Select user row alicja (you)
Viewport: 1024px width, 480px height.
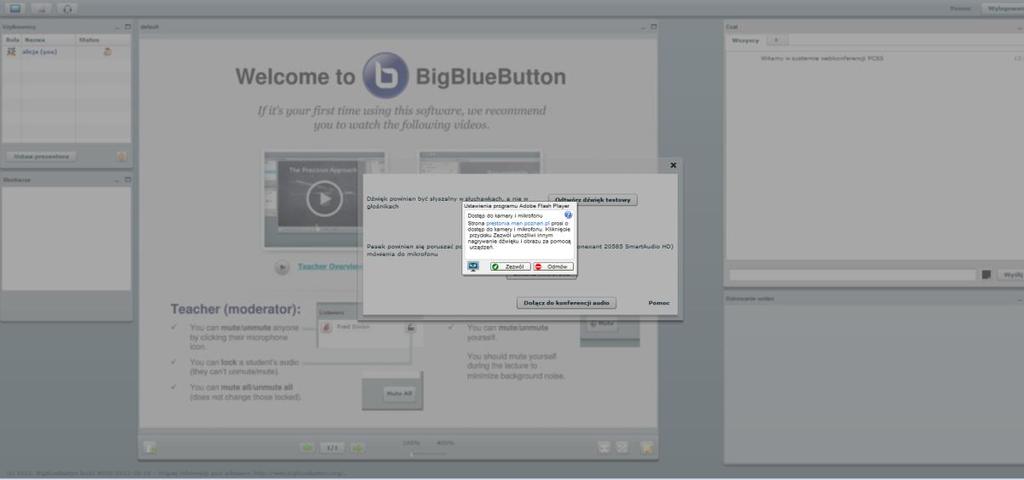[66, 52]
